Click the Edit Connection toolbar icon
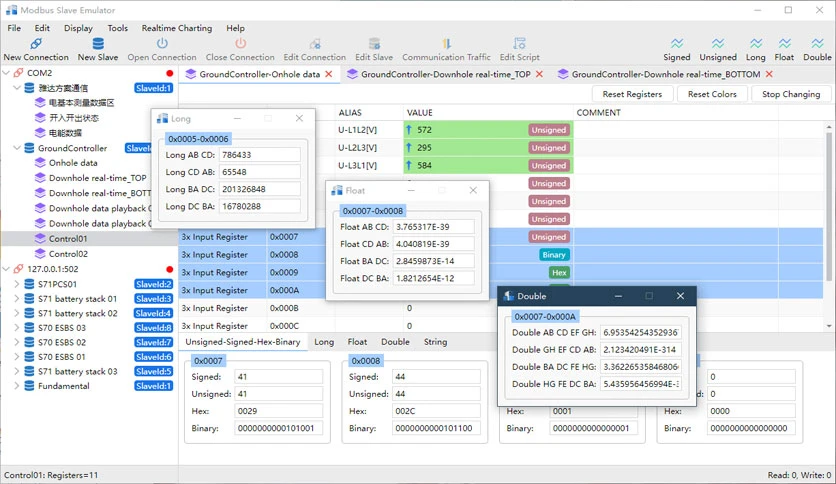 [315, 43]
